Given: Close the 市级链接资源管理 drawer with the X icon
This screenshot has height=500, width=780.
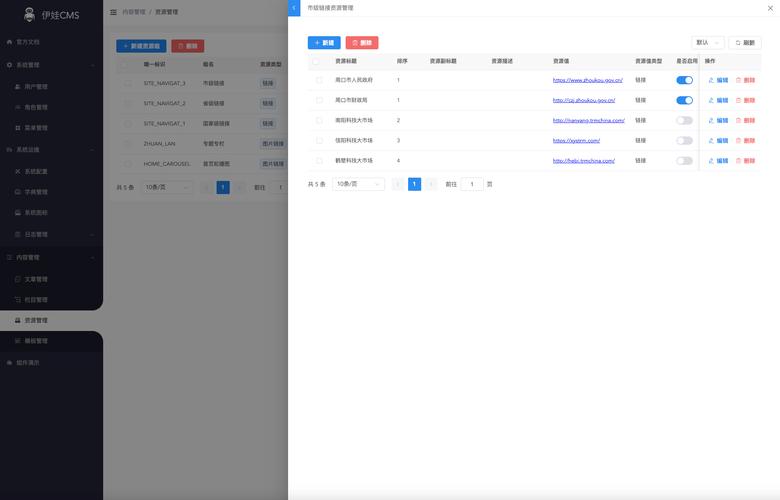Looking at the screenshot, I should pos(768,8).
